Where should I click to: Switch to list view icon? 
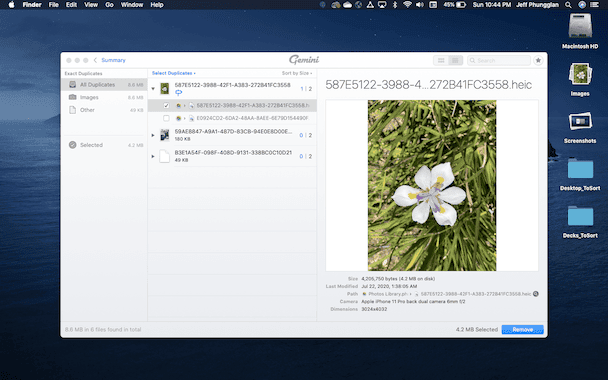(455, 60)
